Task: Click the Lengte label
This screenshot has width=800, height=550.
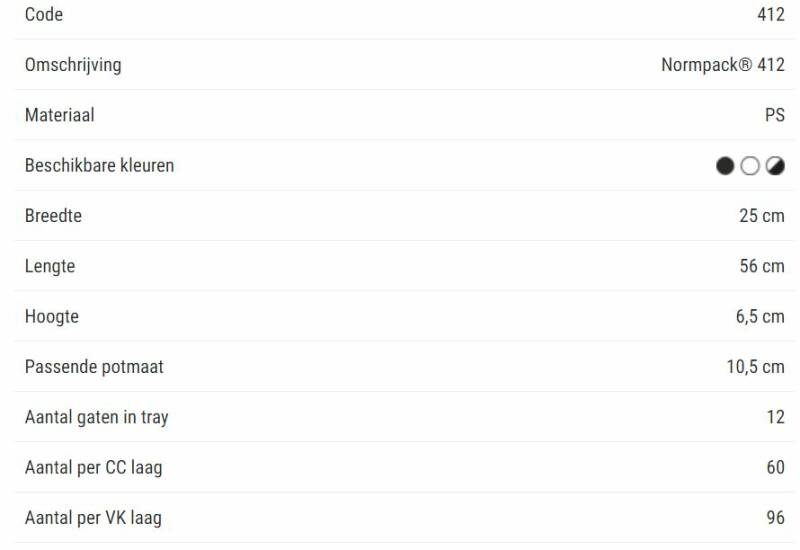Action: 50,266
